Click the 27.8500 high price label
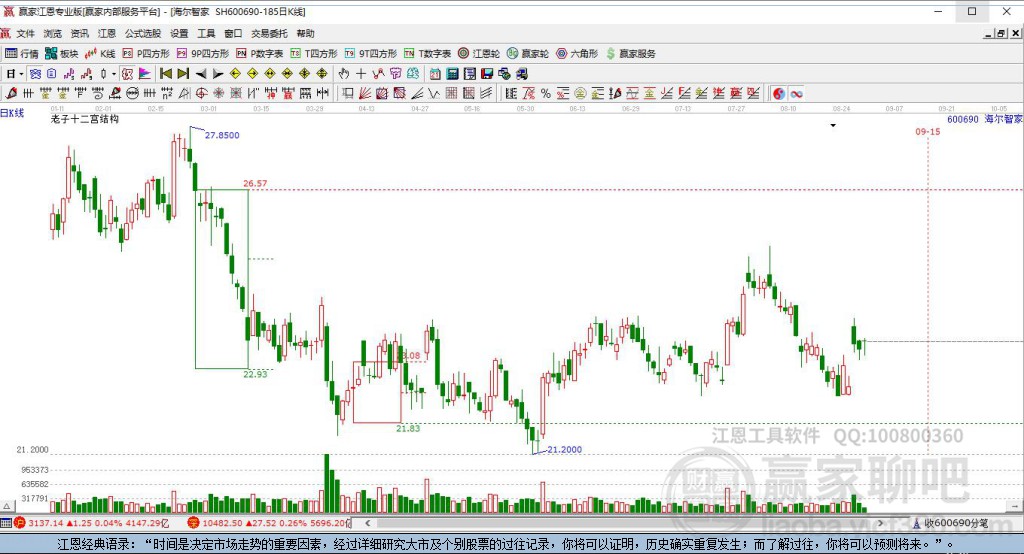Viewport: 1024px width, 554px height. pos(222,135)
